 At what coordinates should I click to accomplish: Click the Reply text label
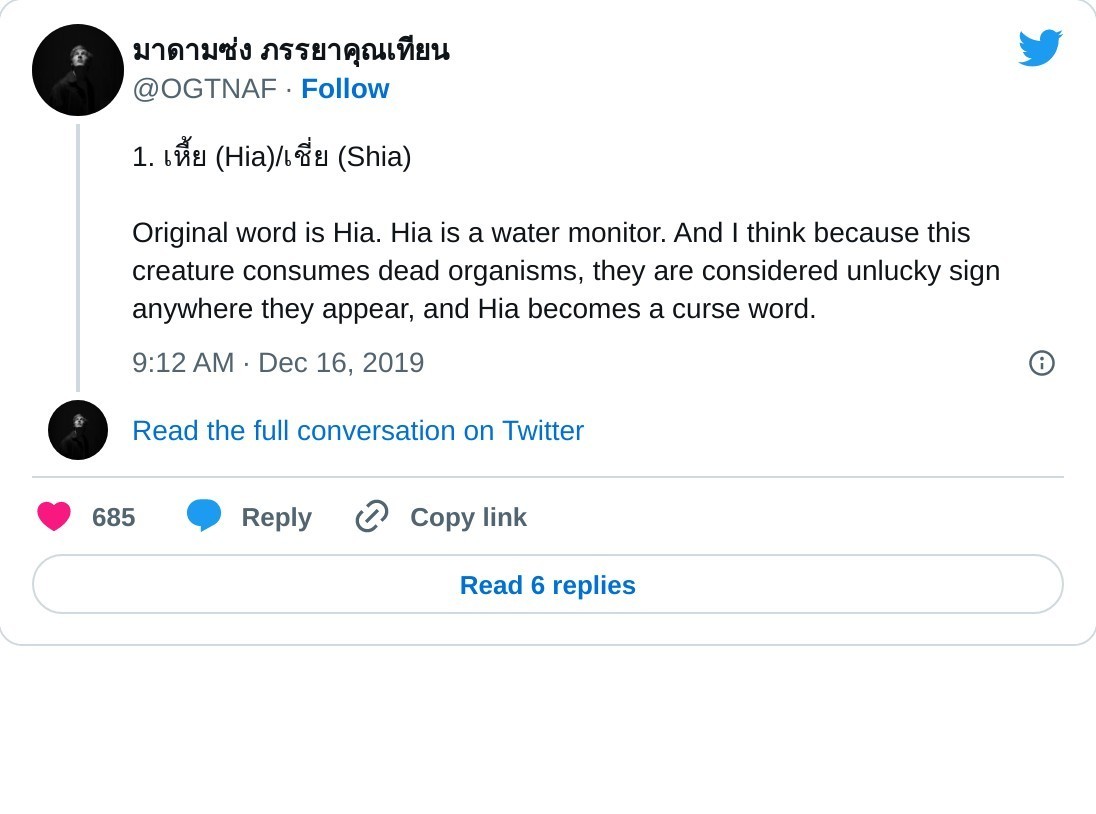(276, 517)
